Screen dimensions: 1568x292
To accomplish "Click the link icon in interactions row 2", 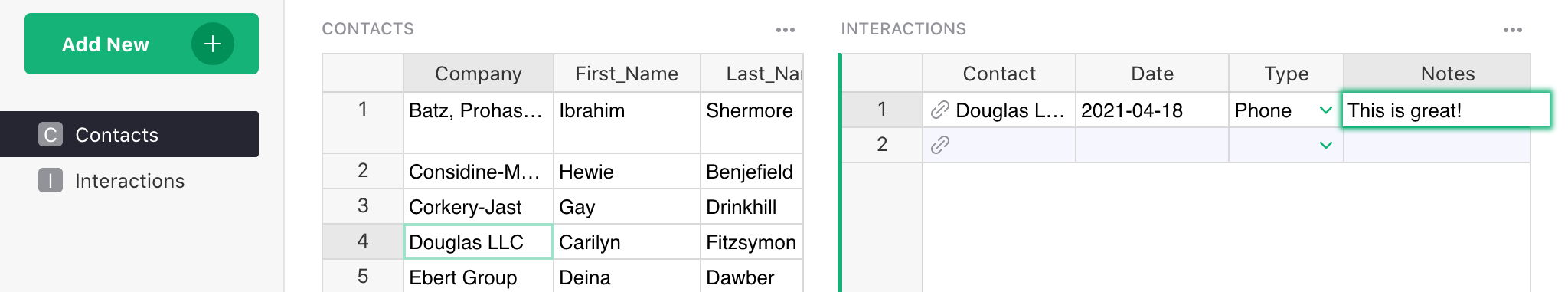I will (940, 145).
